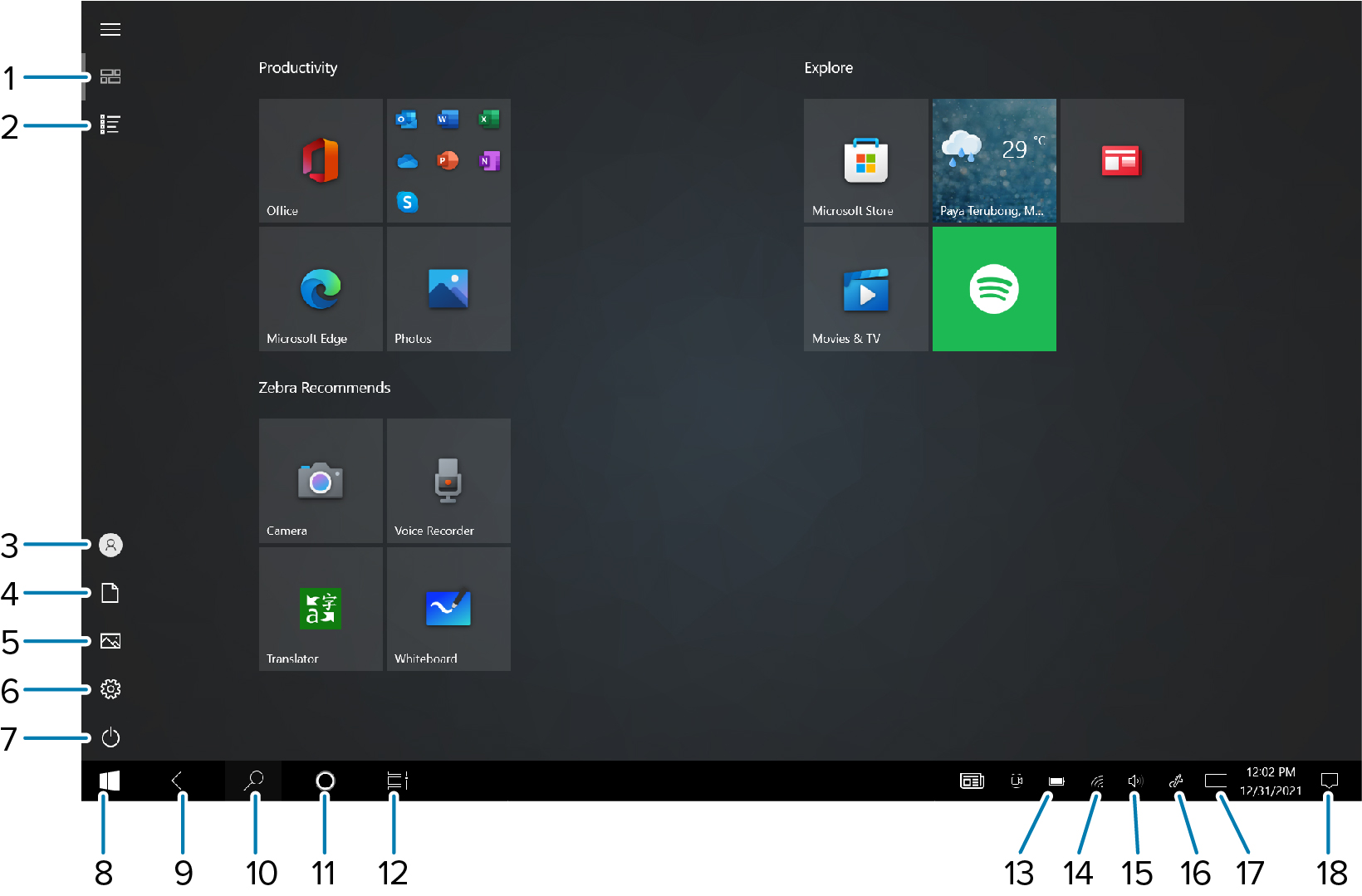Open the wireless network tray icon
Image resolution: width=1362 pixels, height=896 pixels.
click(x=1097, y=781)
